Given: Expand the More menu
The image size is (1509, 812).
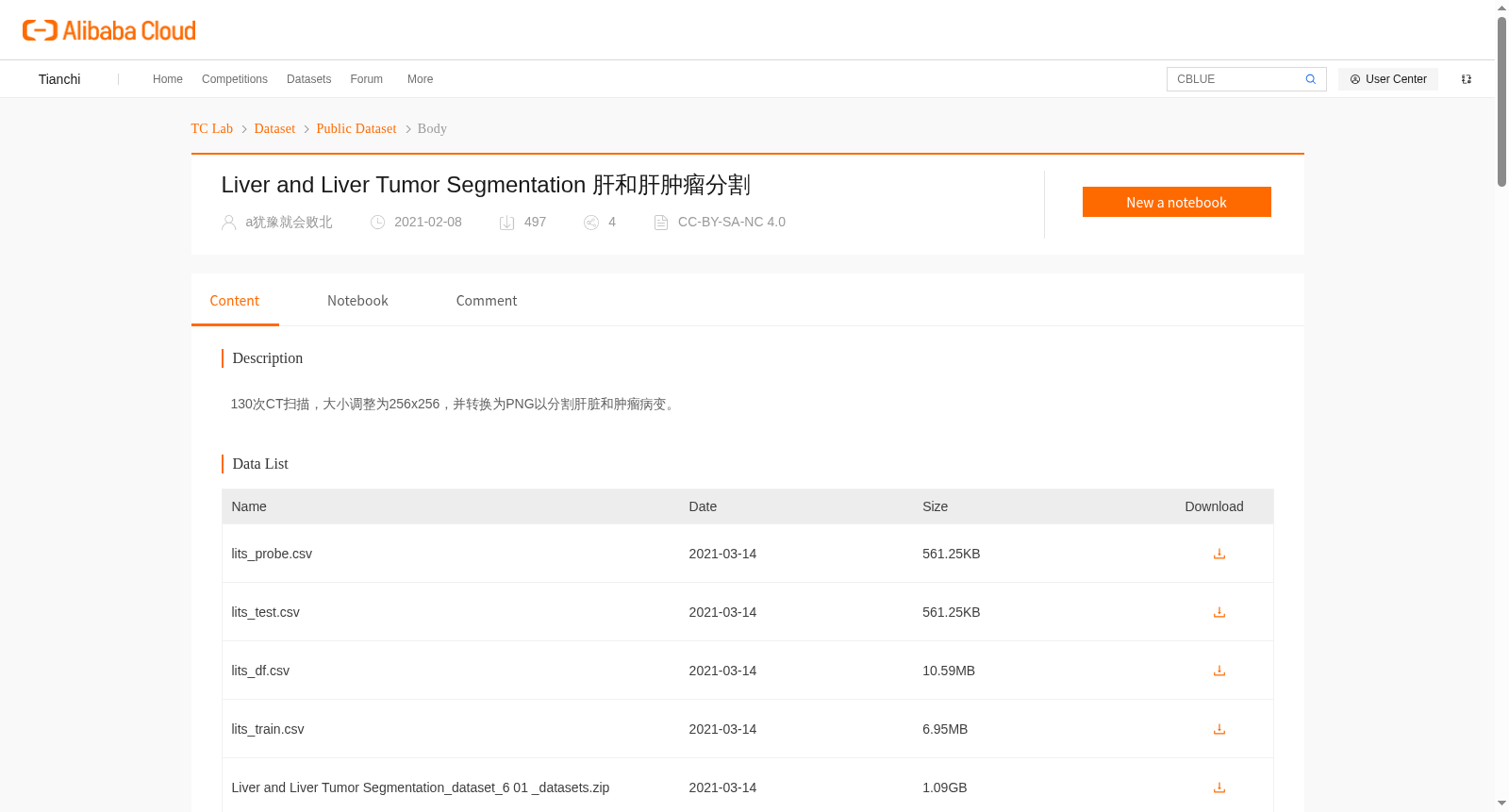Looking at the screenshot, I should point(421,79).
